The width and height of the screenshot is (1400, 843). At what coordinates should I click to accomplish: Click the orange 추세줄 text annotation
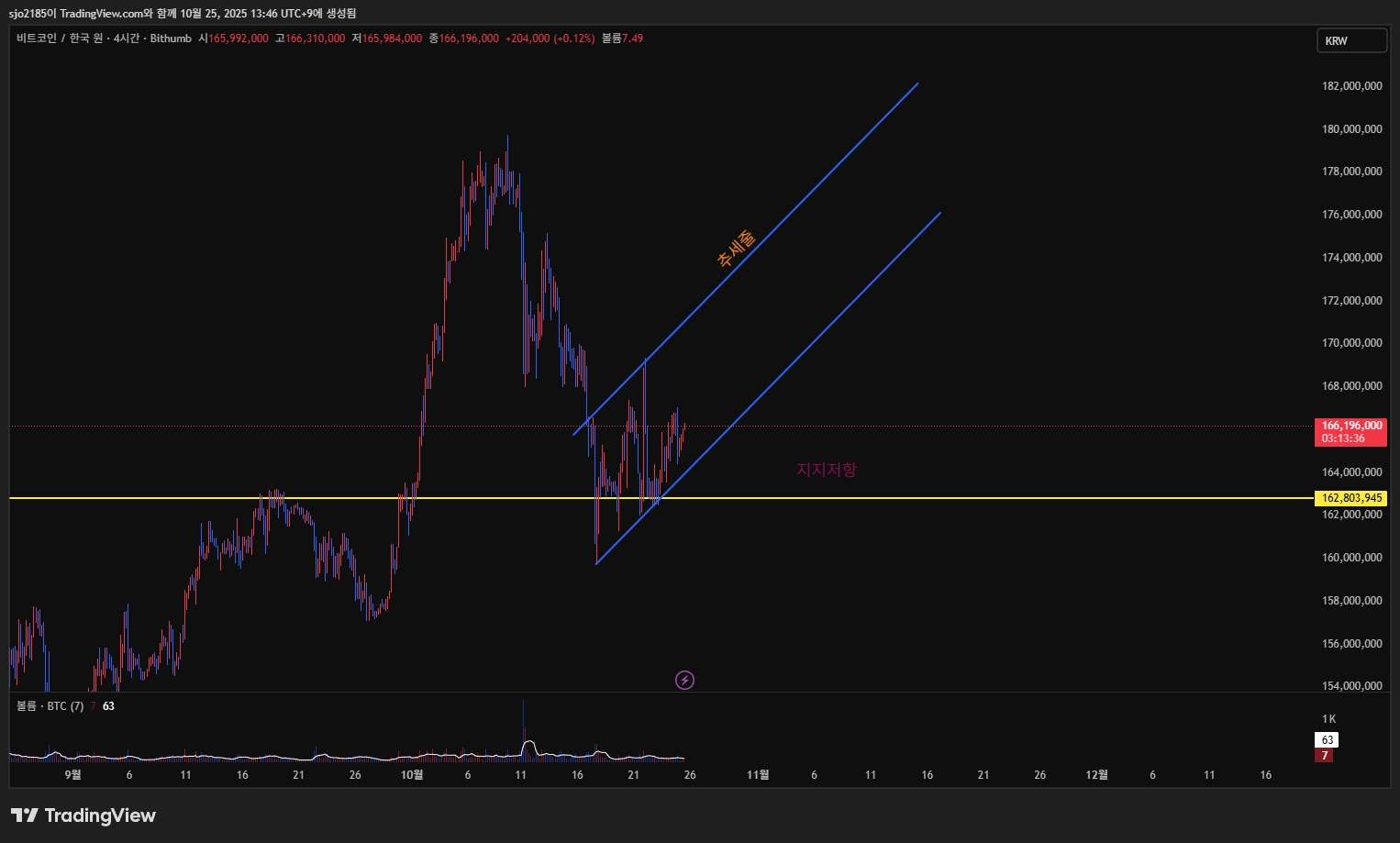736,248
